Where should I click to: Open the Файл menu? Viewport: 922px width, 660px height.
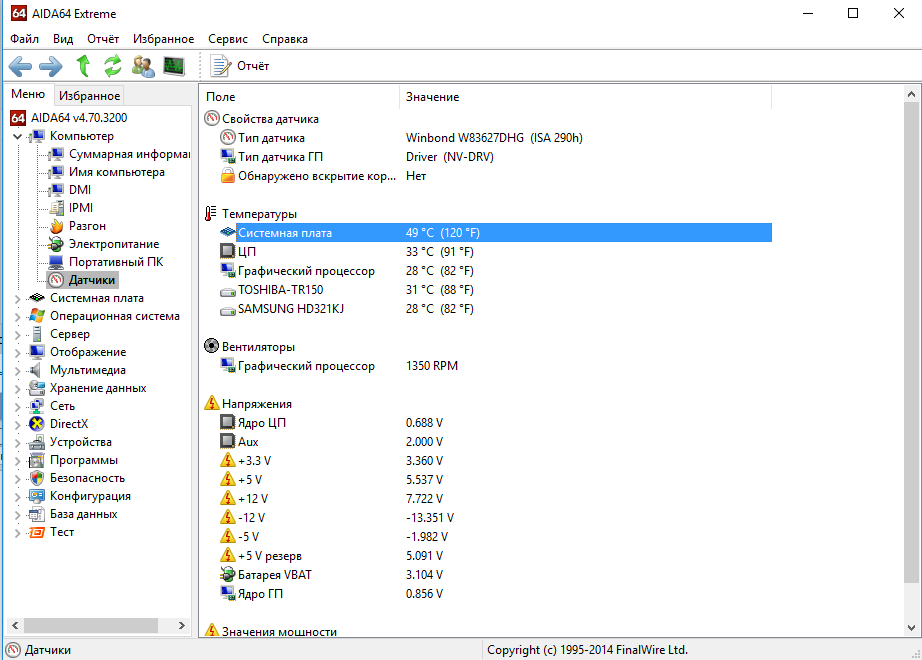25,39
